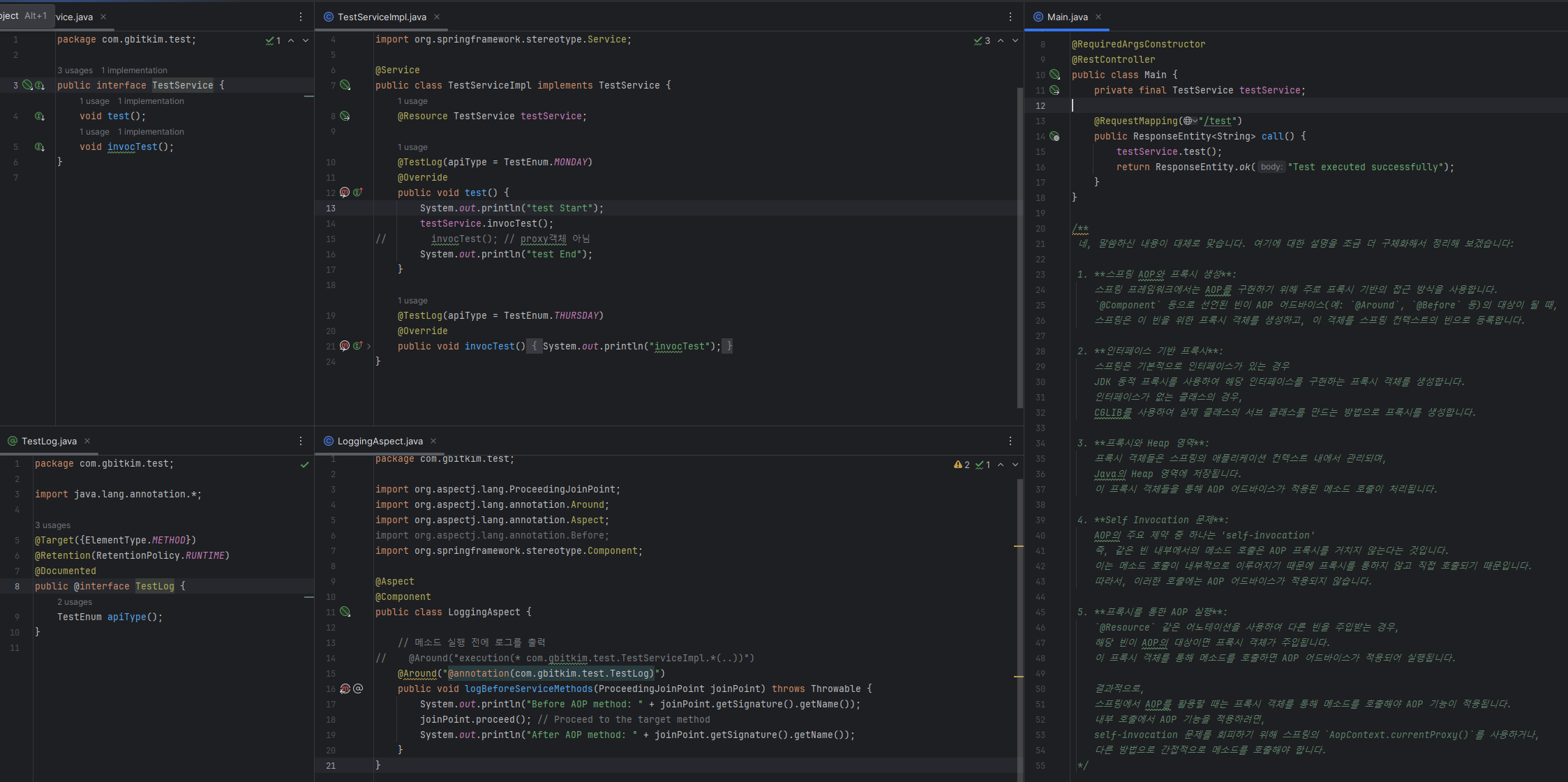Click autowired dependency gutter icon beside @Resource line
The height and width of the screenshot is (782, 1568).
[x=345, y=116]
